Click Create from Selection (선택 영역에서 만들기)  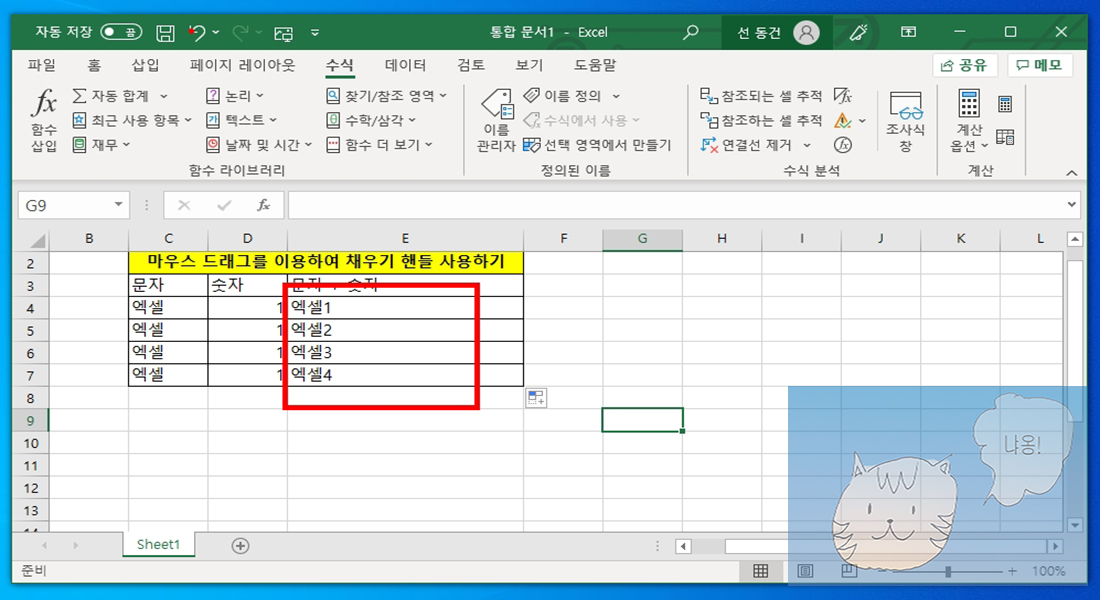click(x=598, y=145)
